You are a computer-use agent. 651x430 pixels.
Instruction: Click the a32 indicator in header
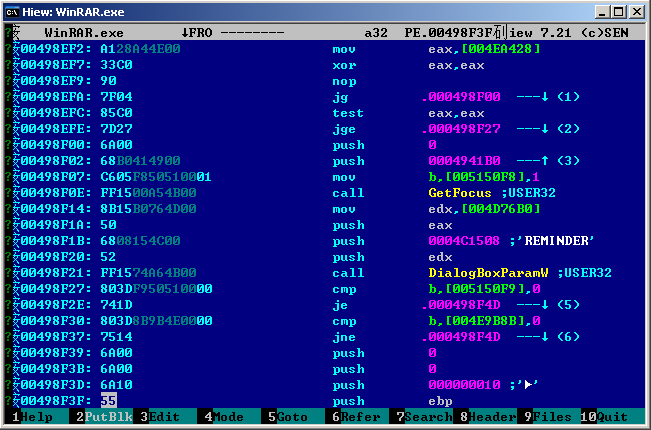click(376, 32)
